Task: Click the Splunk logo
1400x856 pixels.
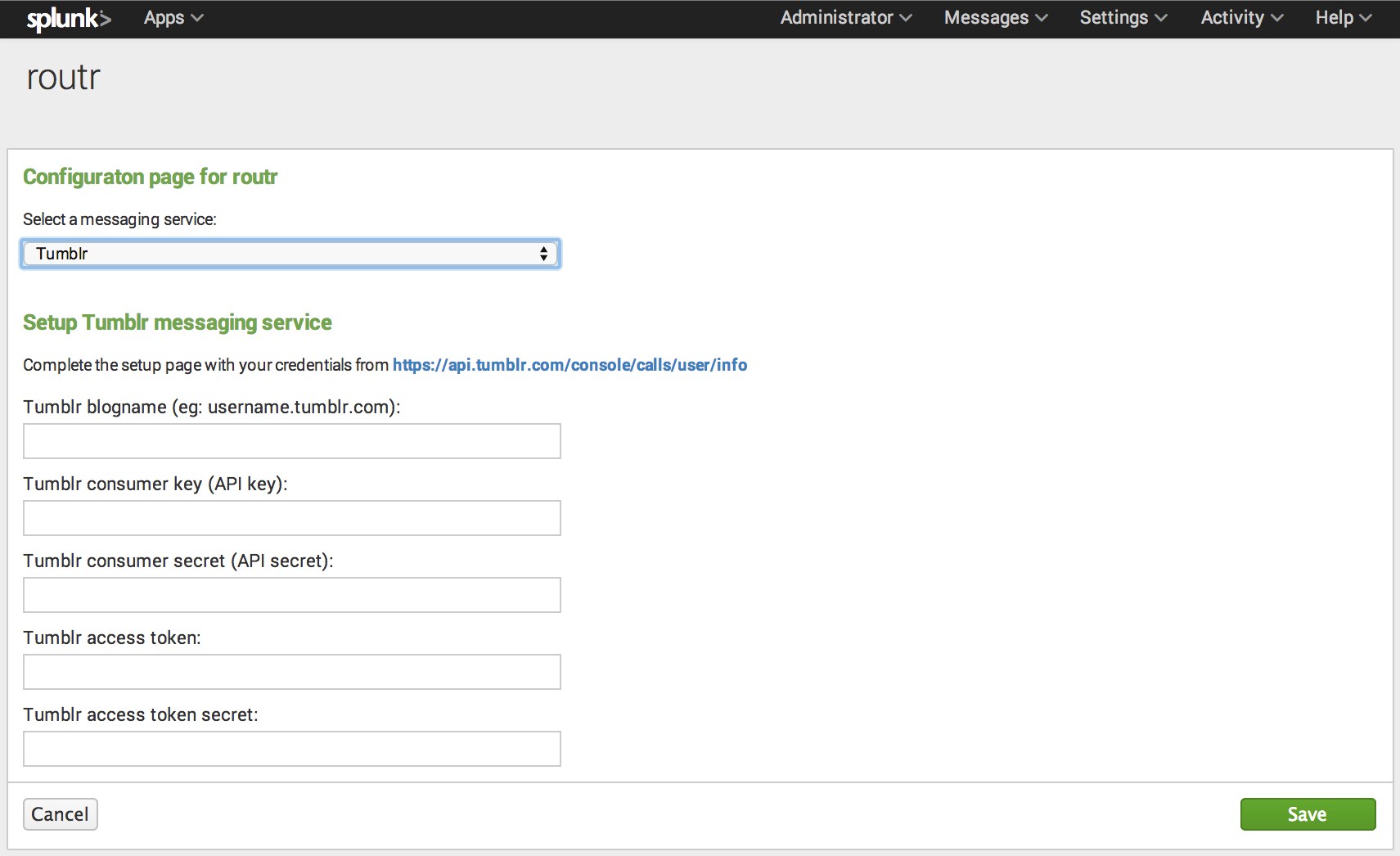Action: pos(69,19)
